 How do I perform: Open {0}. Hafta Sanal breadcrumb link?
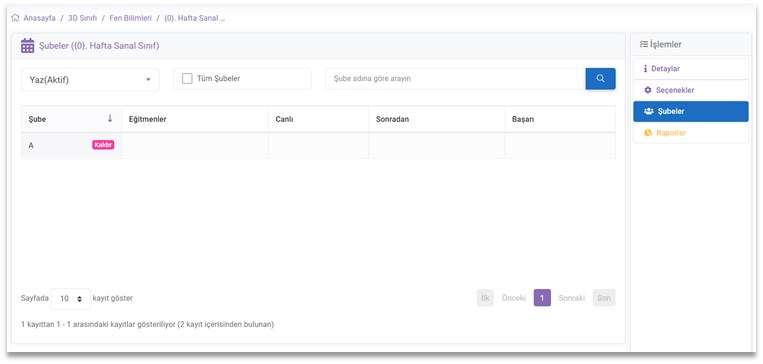click(x=195, y=18)
